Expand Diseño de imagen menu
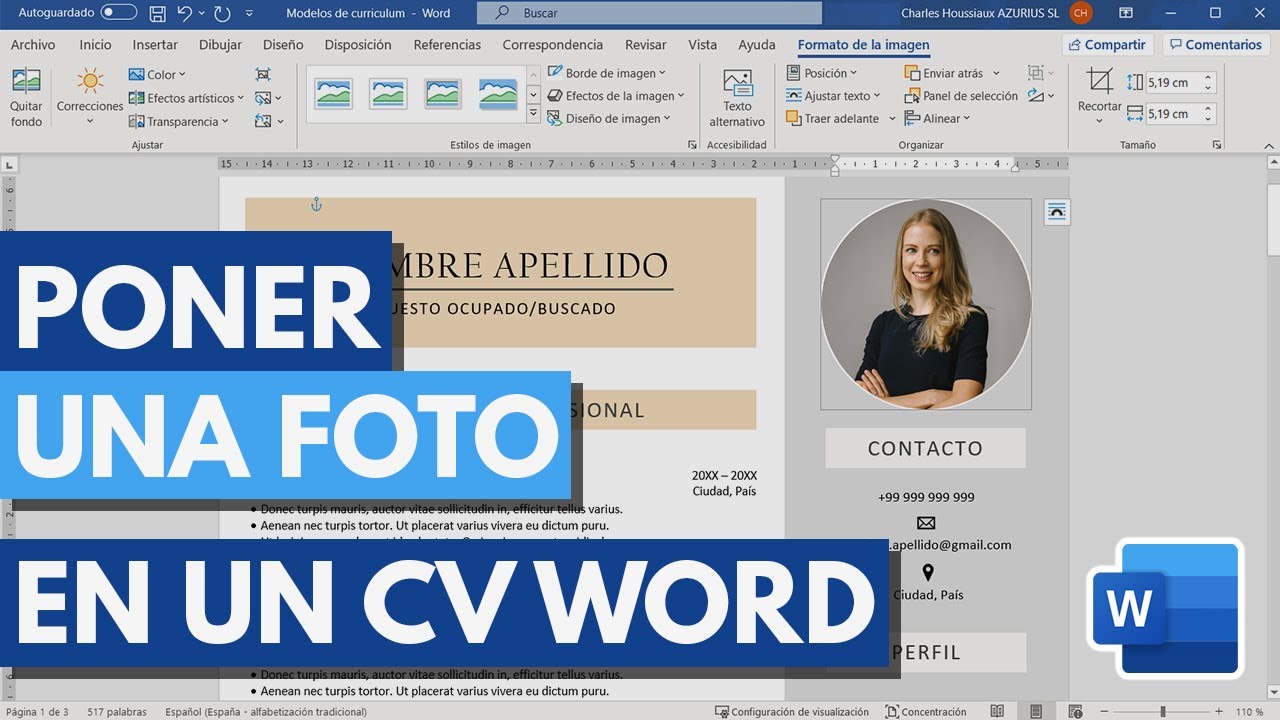The image size is (1280, 720). pyautogui.click(x=610, y=118)
